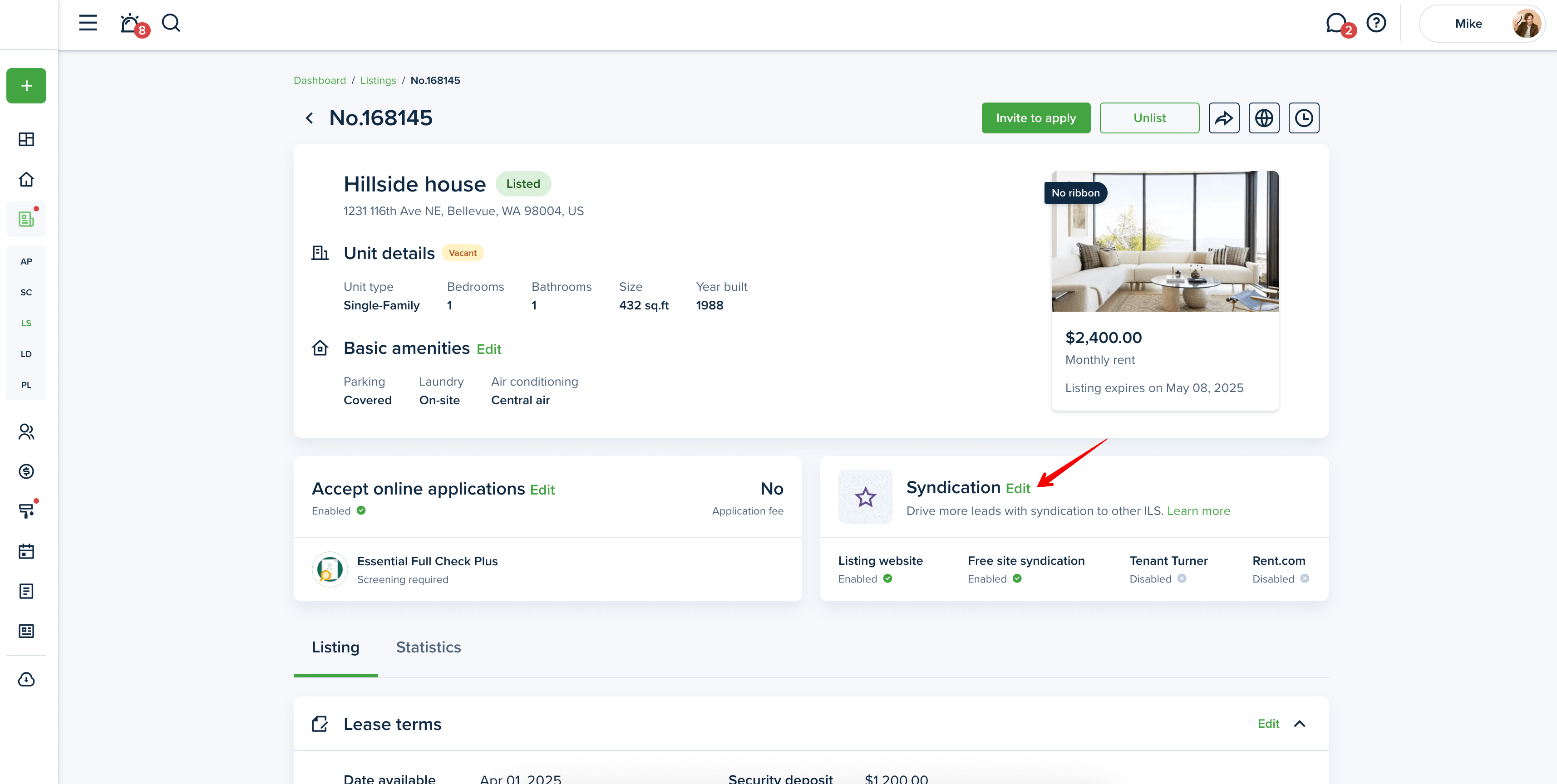The width and height of the screenshot is (1557, 784).
Task: Collapse the Lease terms section chevron
Action: 1300,724
